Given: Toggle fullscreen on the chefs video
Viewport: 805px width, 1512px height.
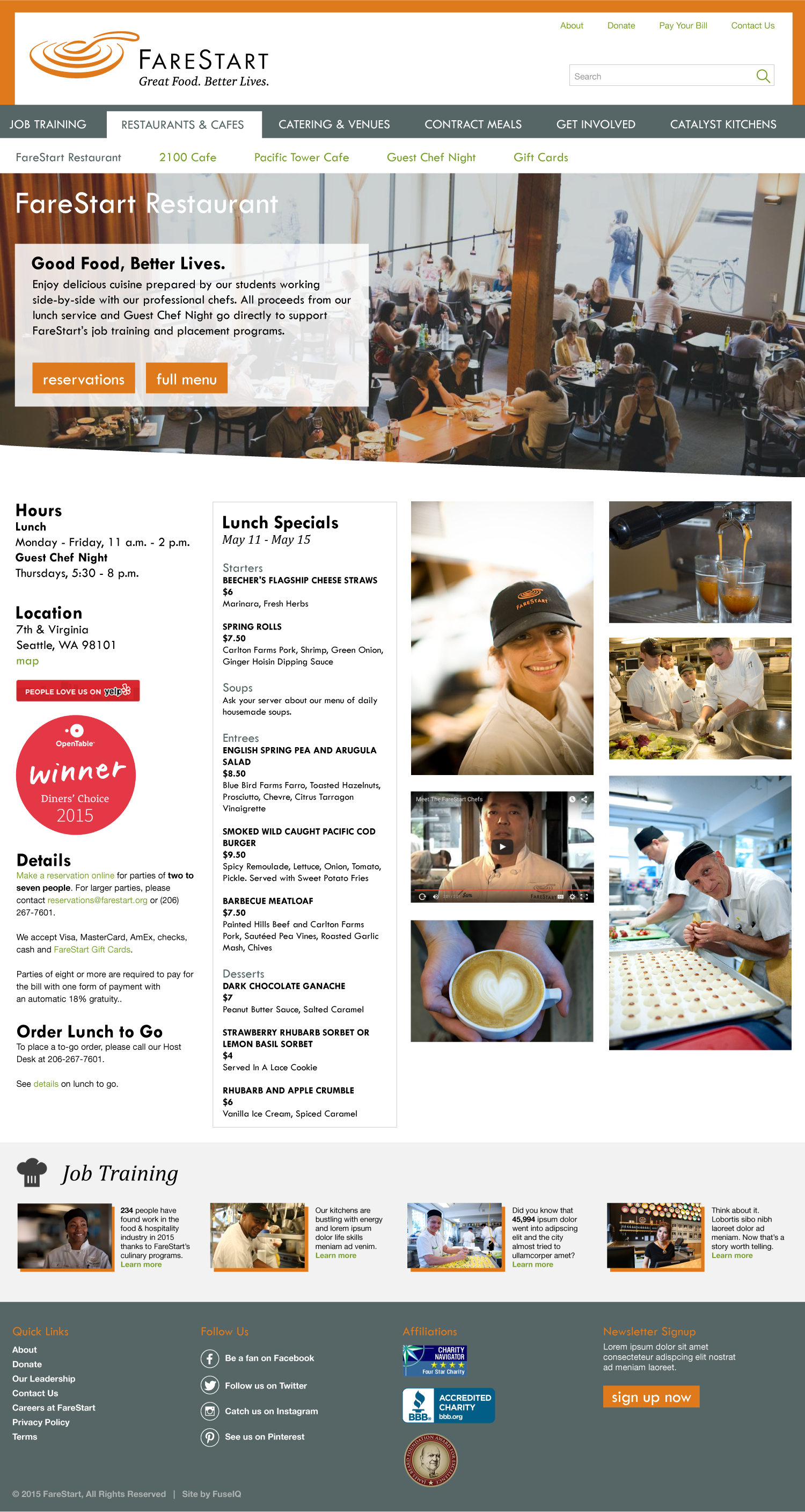Looking at the screenshot, I should (x=584, y=896).
